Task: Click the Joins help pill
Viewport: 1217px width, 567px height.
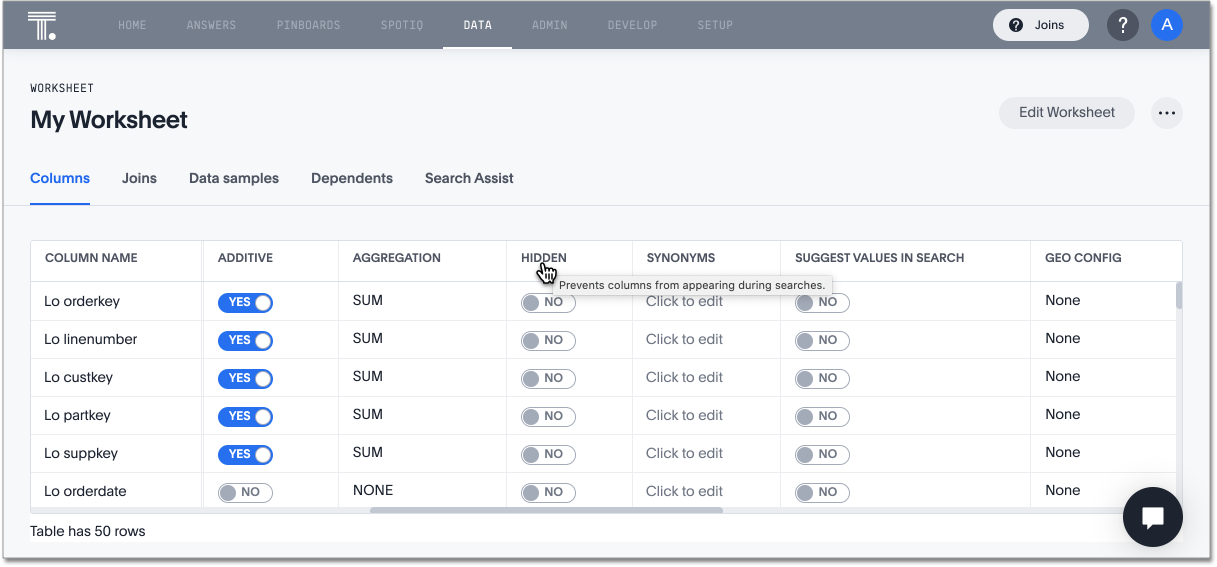Action: (1040, 25)
